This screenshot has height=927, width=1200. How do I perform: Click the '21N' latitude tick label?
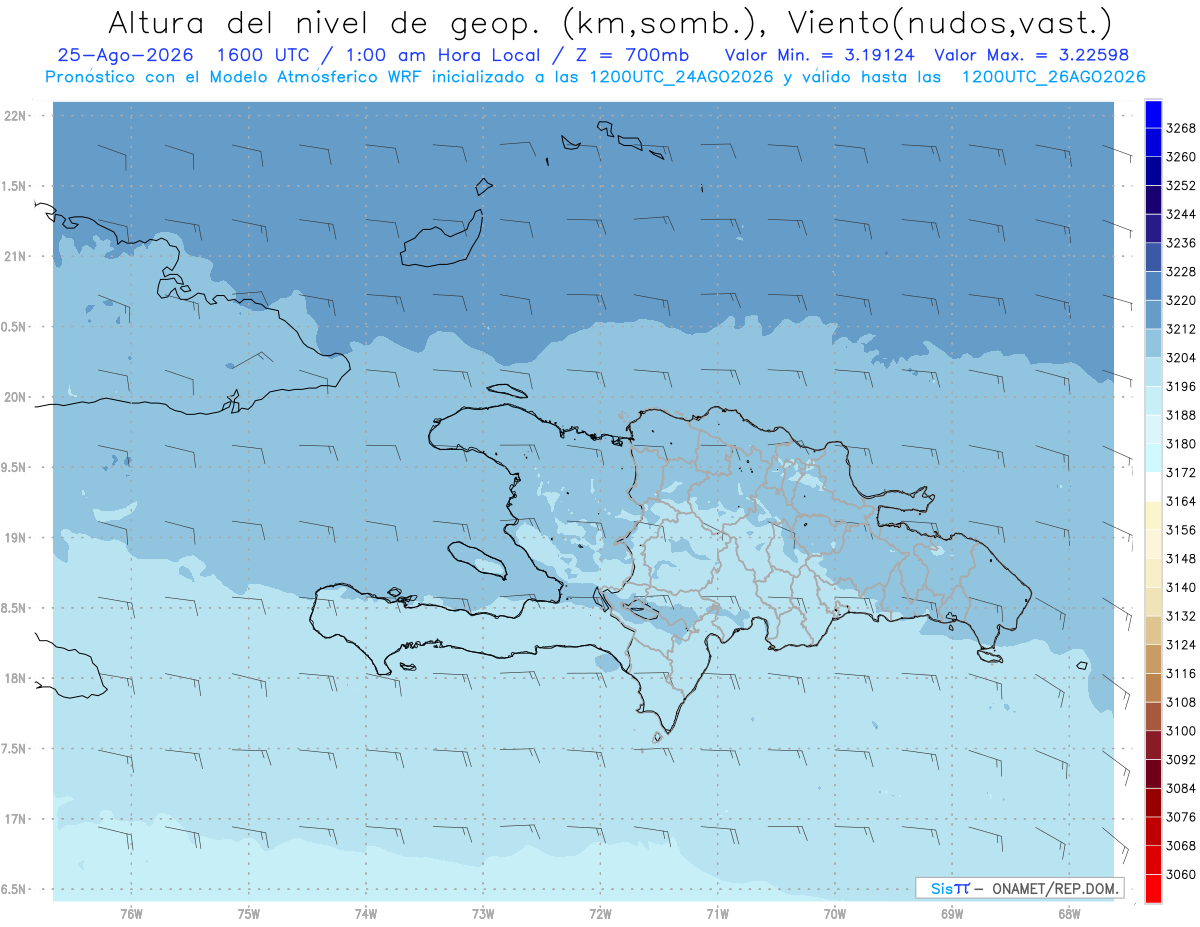pyautogui.click(x=16, y=256)
